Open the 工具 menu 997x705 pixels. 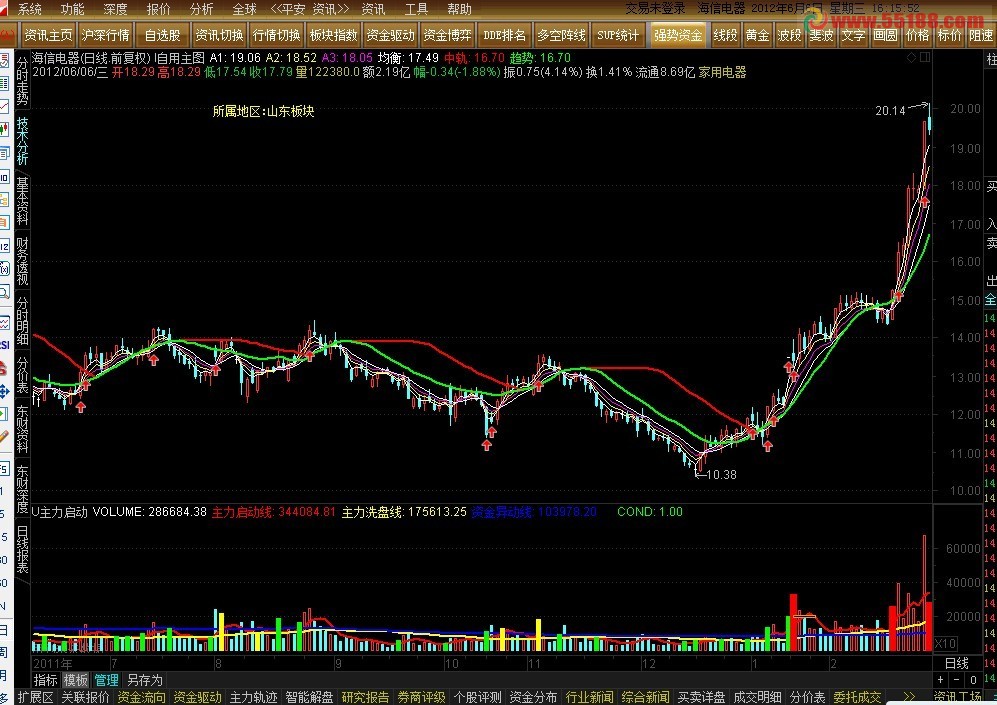pyautogui.click(x=416, y=9)
